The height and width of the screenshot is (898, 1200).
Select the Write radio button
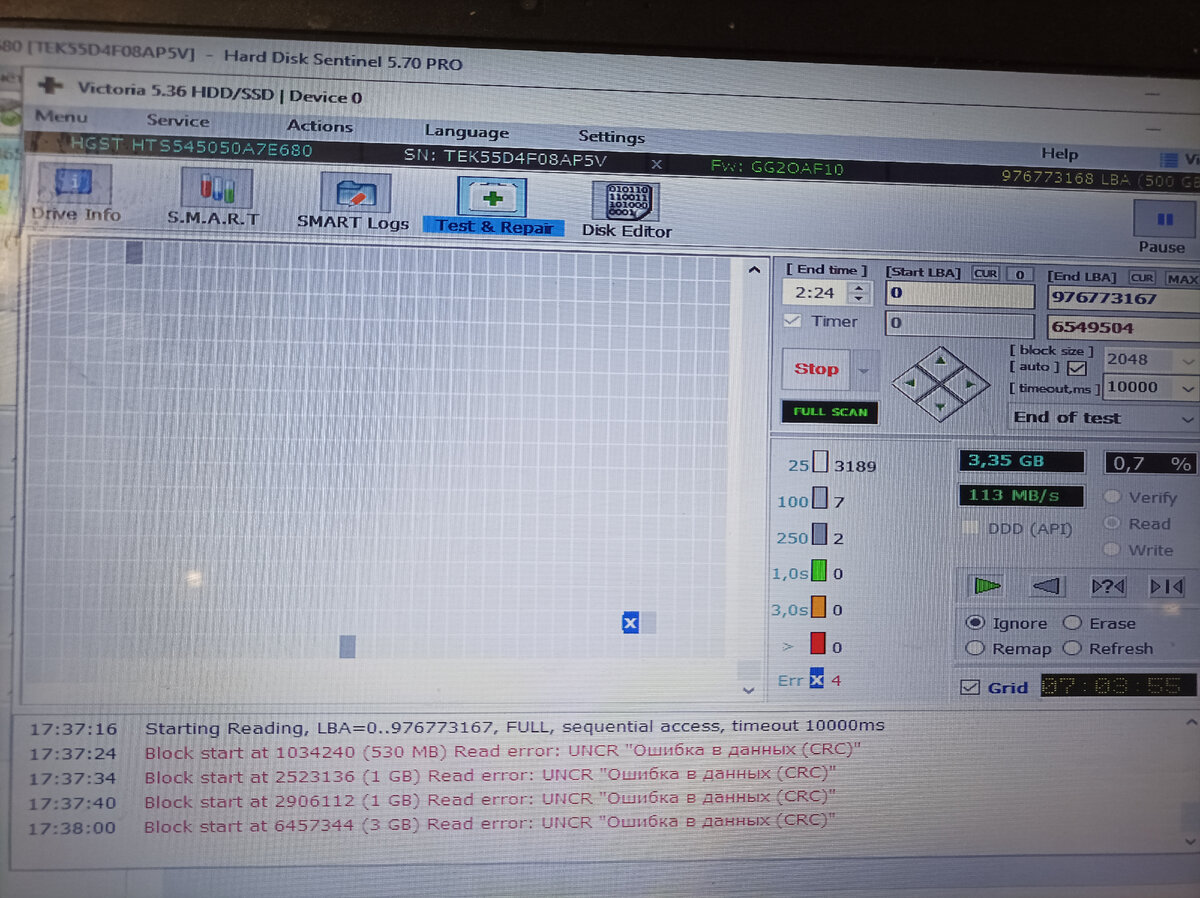click(x=1111, y=549)
